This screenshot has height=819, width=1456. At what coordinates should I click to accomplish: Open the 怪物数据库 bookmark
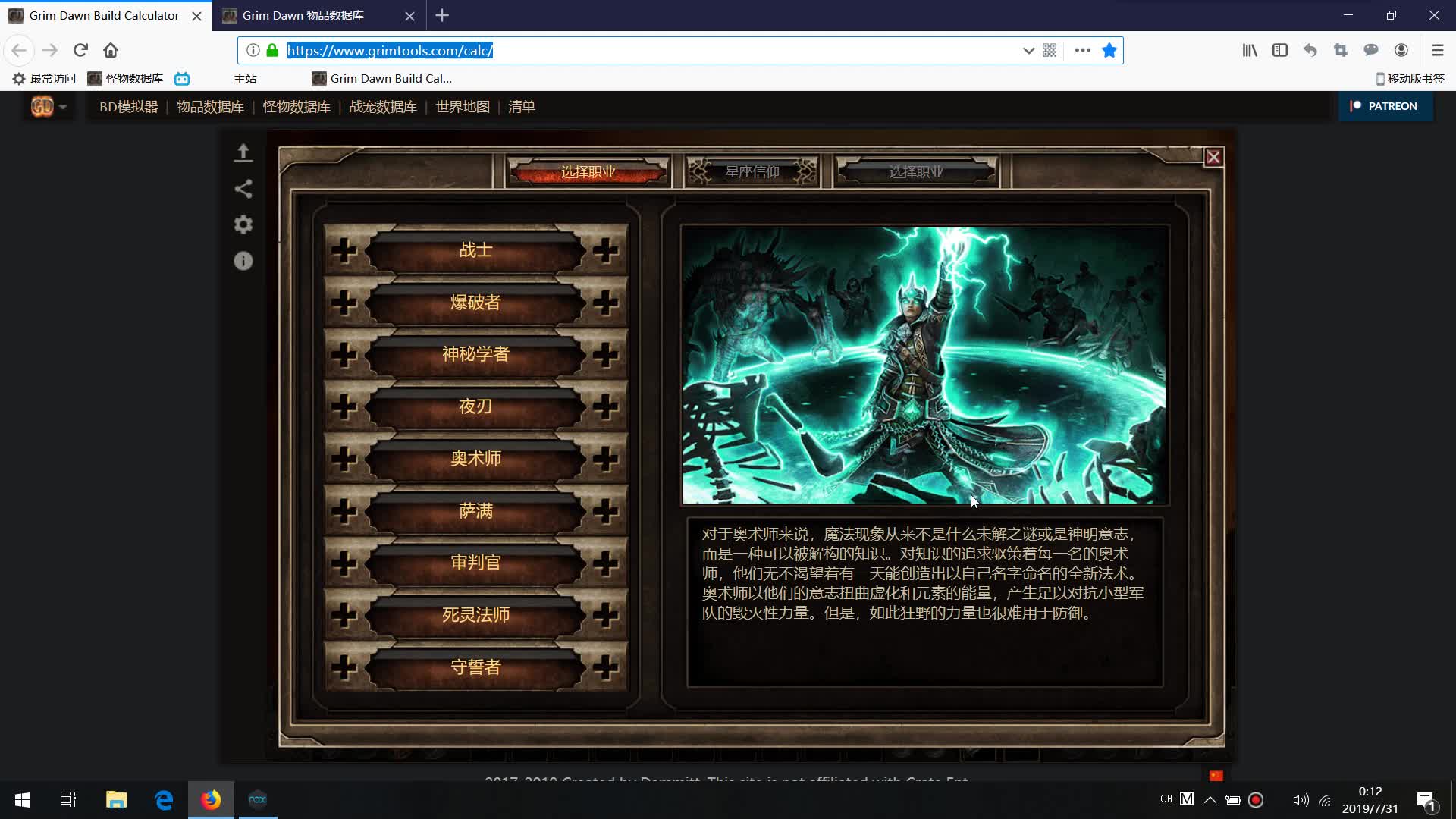pyautogui.click(x=126, y=78)
